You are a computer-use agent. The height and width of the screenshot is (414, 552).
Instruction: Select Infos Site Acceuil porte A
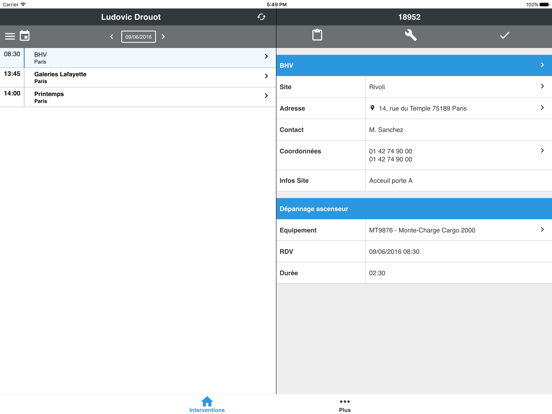coord(391,181)
